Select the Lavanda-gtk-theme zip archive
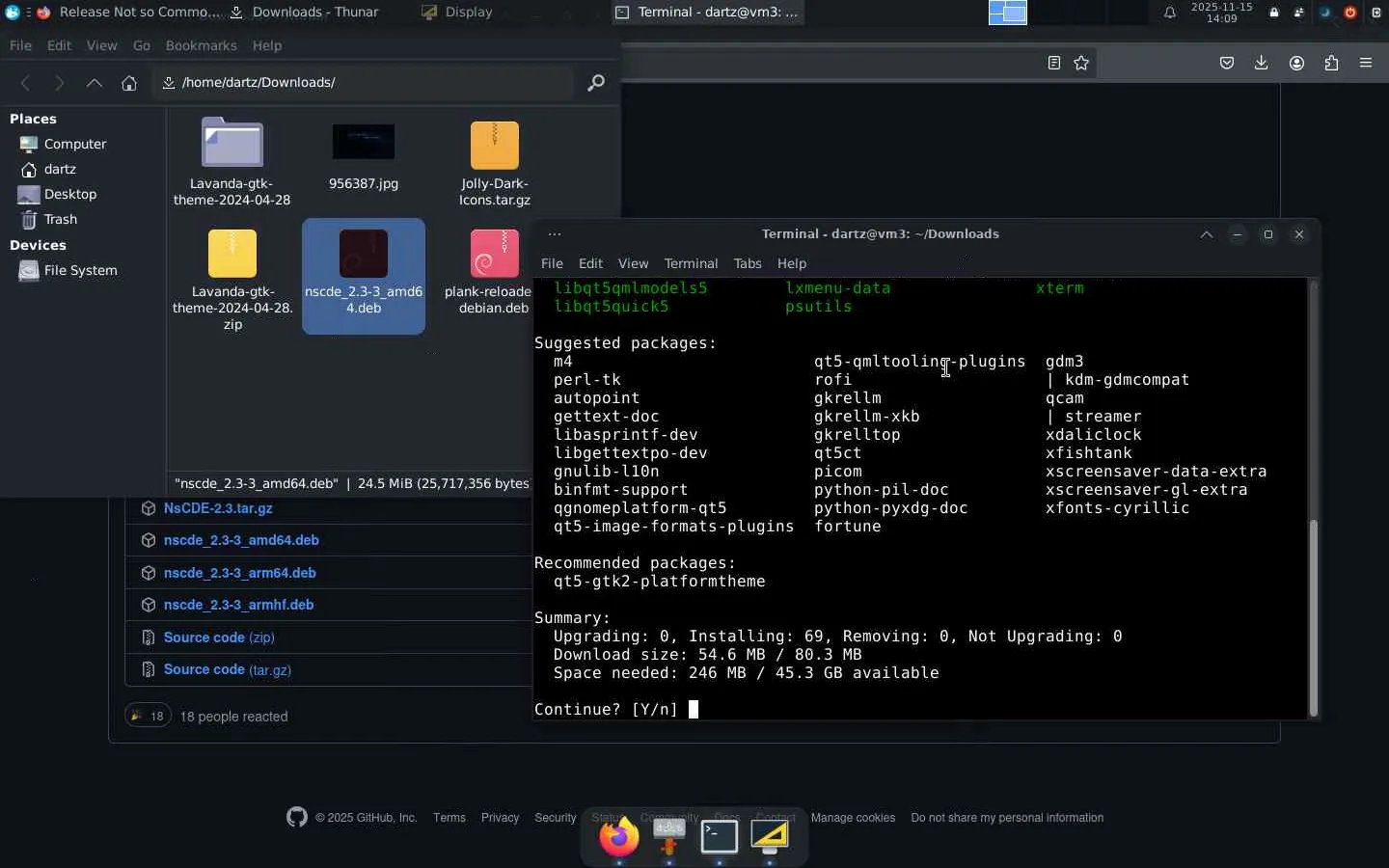1389x868 pixels. coord(232,280)
